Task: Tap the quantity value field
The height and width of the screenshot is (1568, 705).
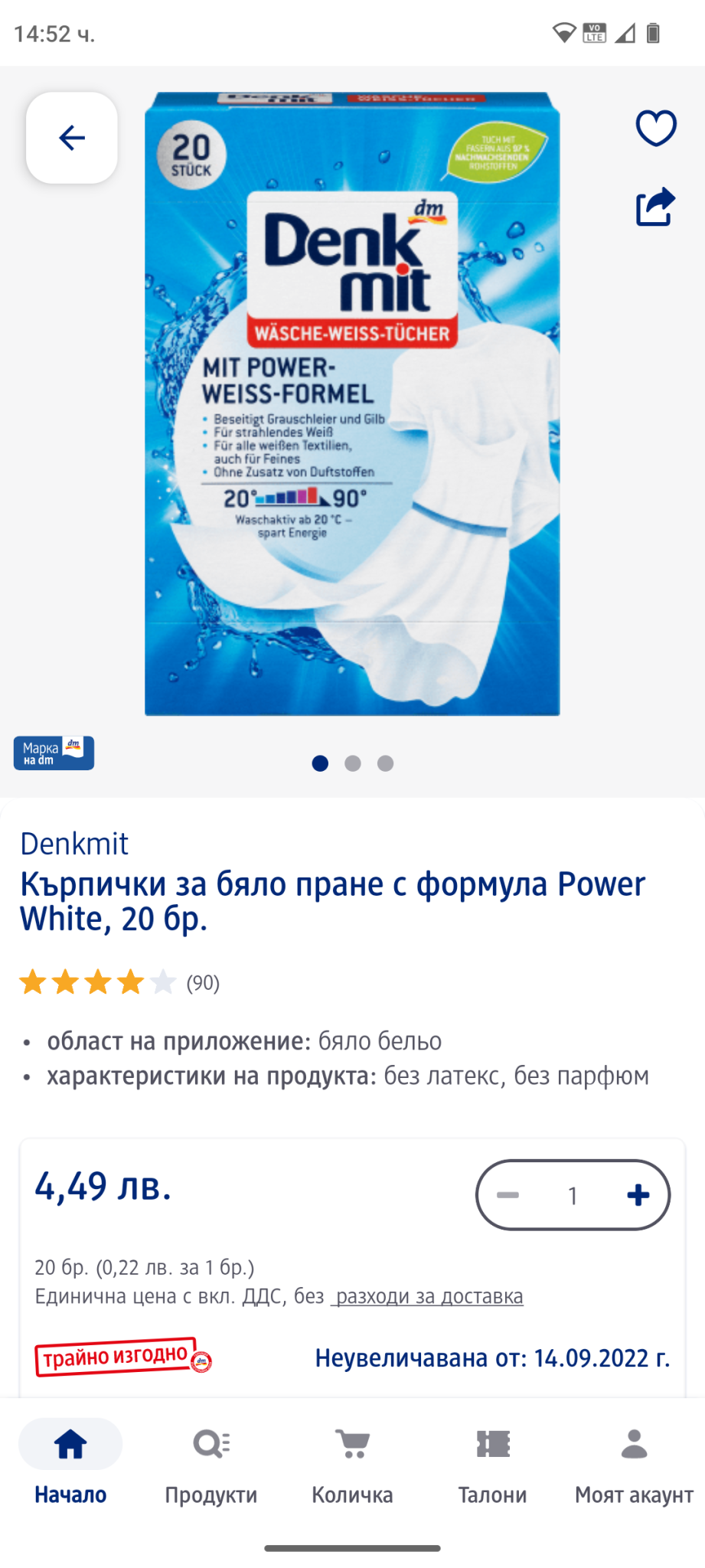Action: coord(573,1195)
